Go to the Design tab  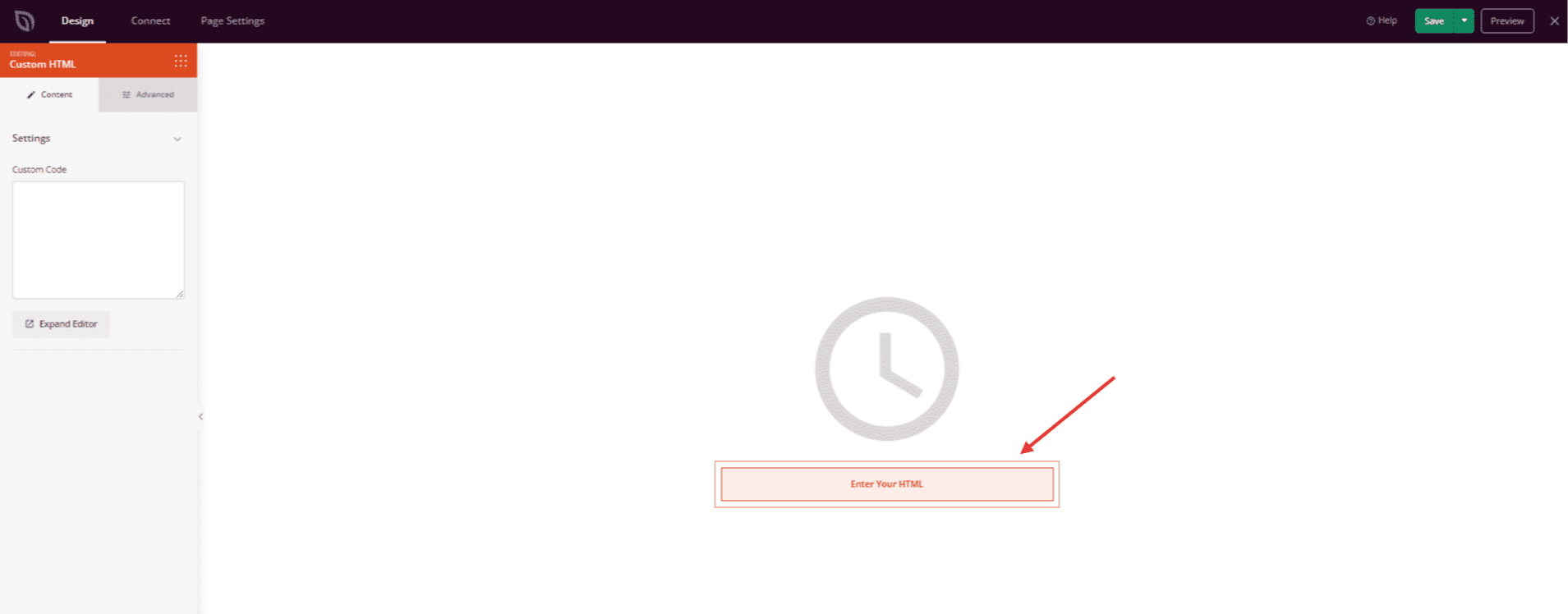77,21
